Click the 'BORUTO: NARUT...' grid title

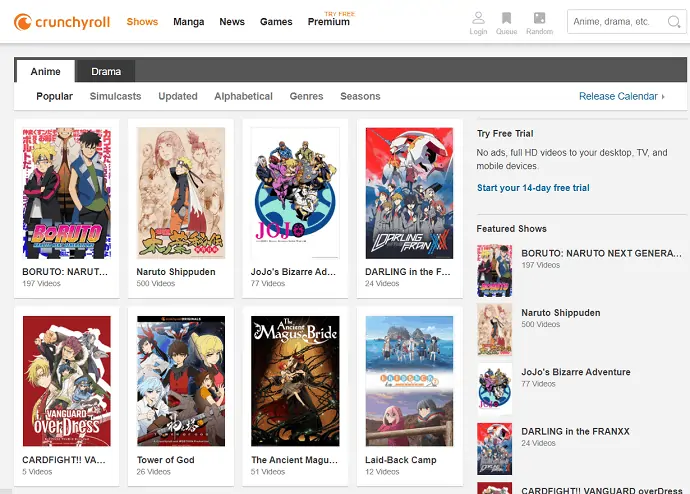click(x=65, y=272)
